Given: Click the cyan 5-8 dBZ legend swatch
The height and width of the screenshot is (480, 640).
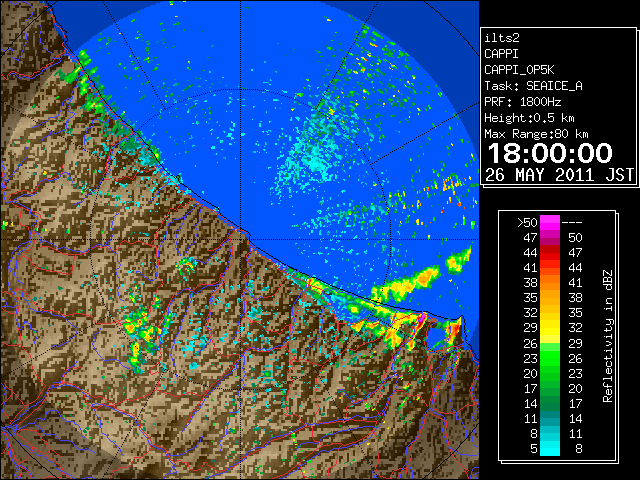Looking at the screenshot, I should [550, 448].
